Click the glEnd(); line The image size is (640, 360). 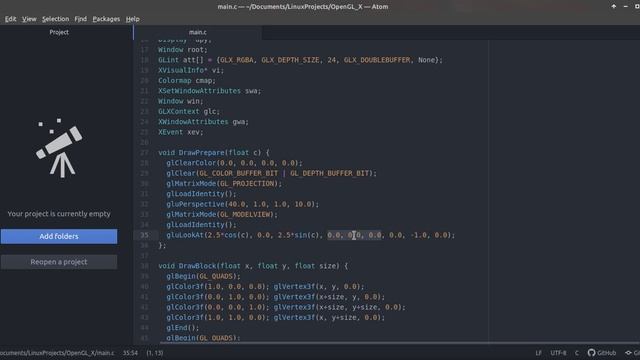pyautogui.click(x=182, y=328)
